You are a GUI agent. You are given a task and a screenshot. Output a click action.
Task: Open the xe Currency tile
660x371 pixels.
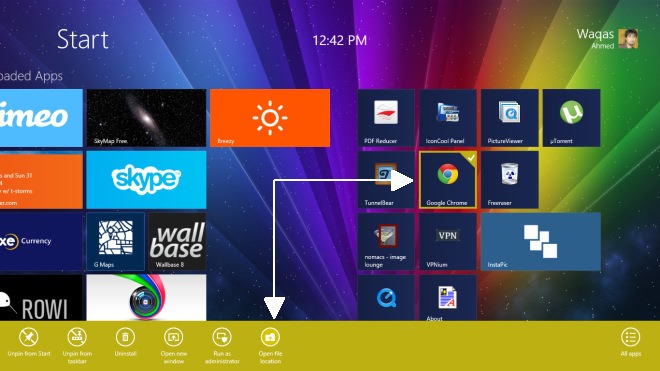[41, 242]
